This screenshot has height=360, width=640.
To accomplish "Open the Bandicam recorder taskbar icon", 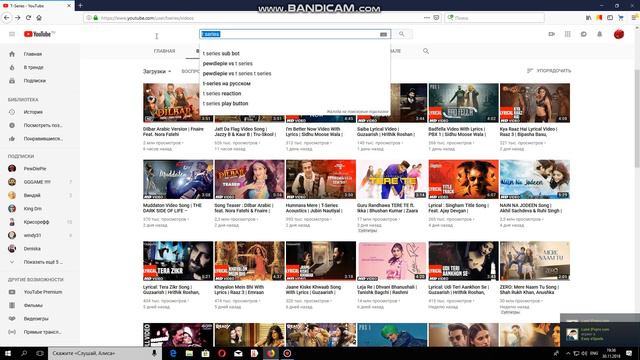I will click(287, 353).
